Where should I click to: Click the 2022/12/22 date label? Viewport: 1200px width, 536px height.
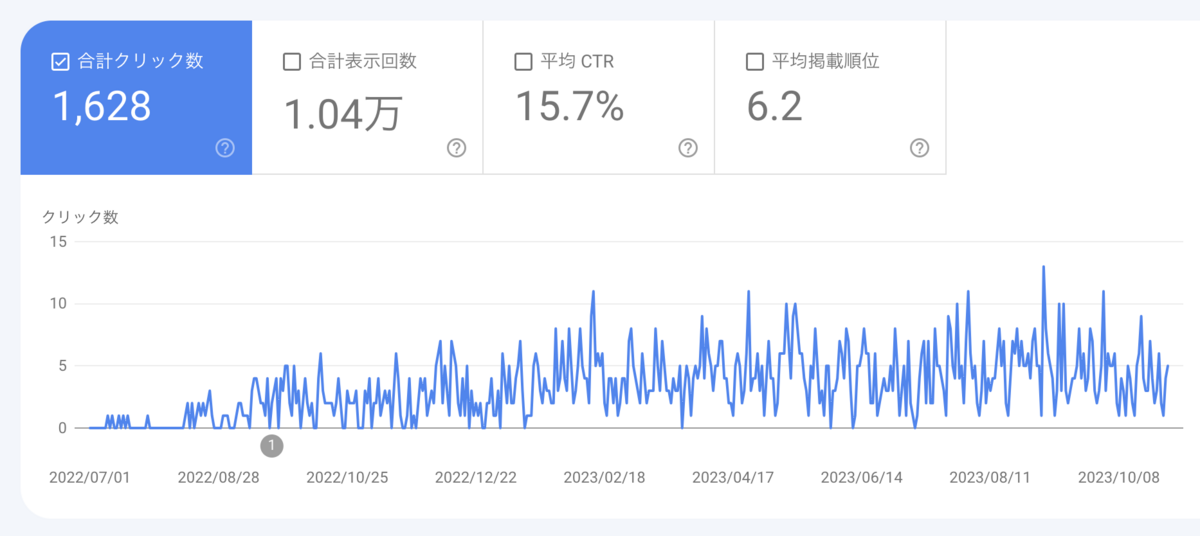476,478
